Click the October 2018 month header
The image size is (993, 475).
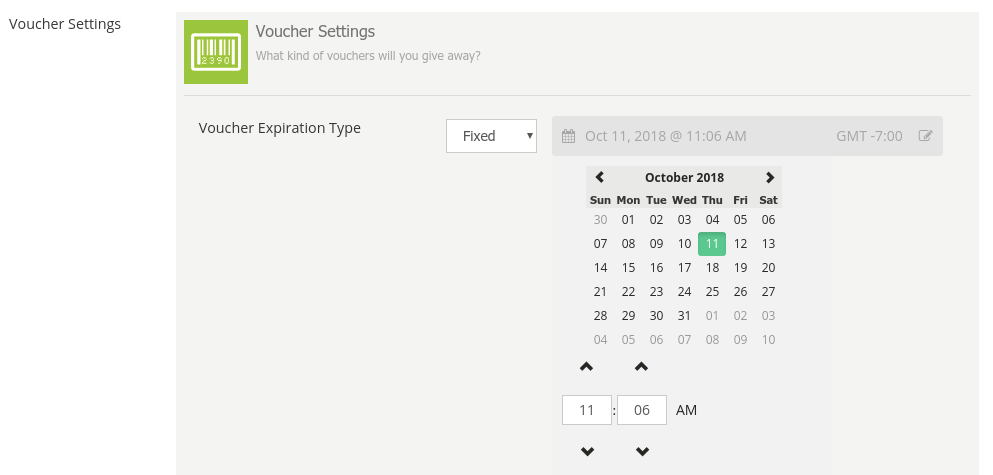pos(684,177)
